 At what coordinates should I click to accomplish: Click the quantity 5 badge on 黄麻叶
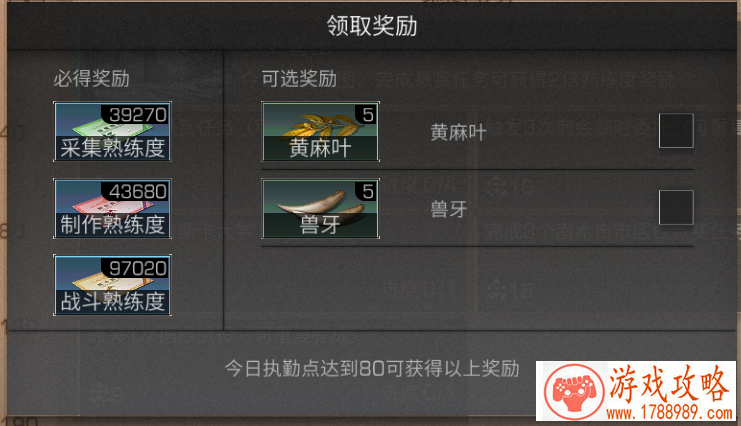pyautogui.click(x=367, y=114)
